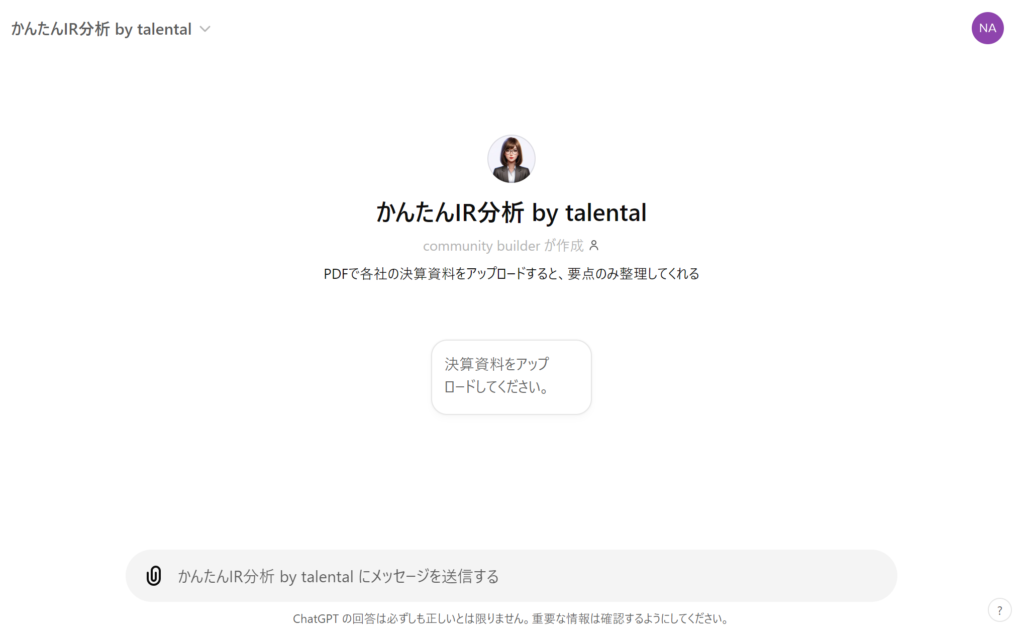Click the empty right end of the message bar
The height and width of the screenshot is (634, 1024).
(x=850, y=576)
